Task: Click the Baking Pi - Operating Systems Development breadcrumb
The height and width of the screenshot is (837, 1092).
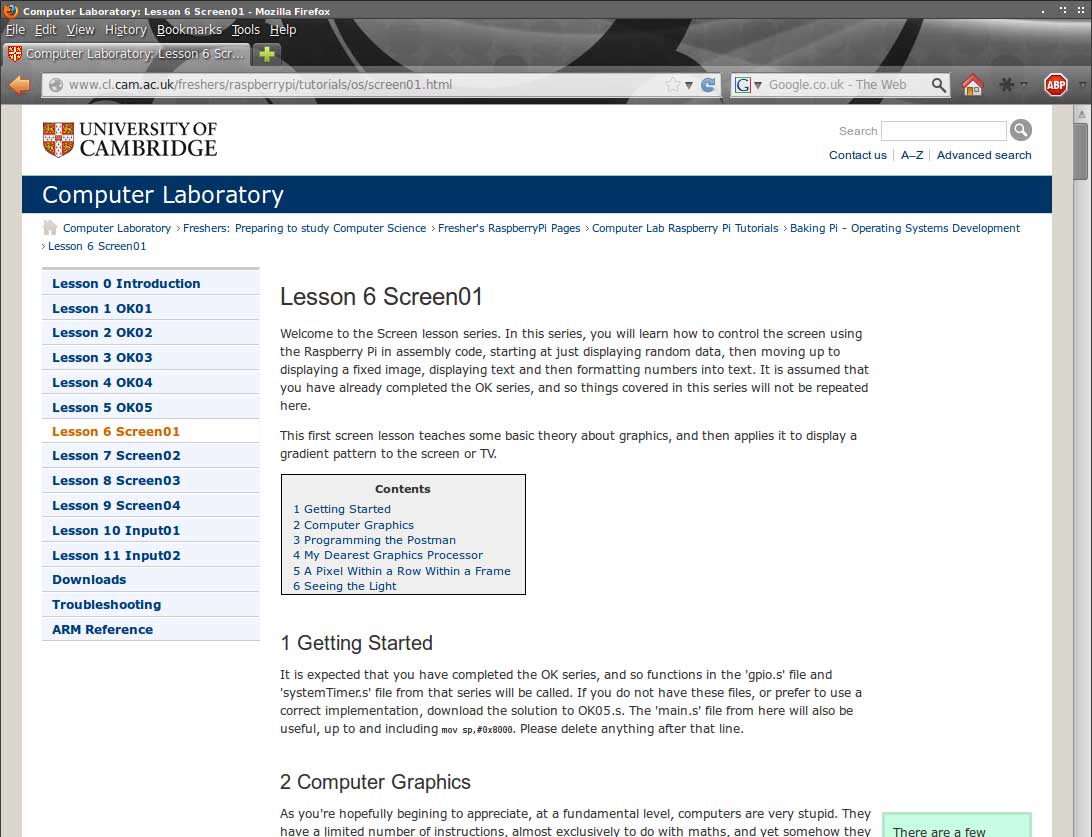Action: coord(905,228)
